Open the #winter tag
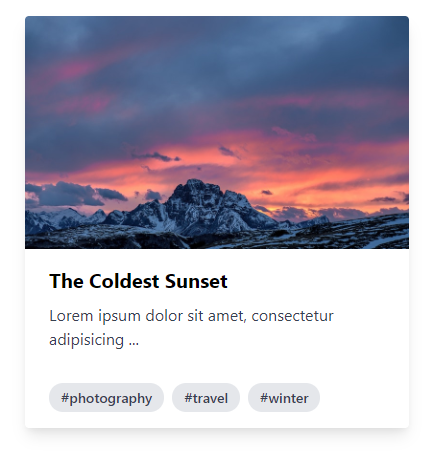The width and height of the screenshot is (433, 458). pyautogui.click(x=284, y=398)
